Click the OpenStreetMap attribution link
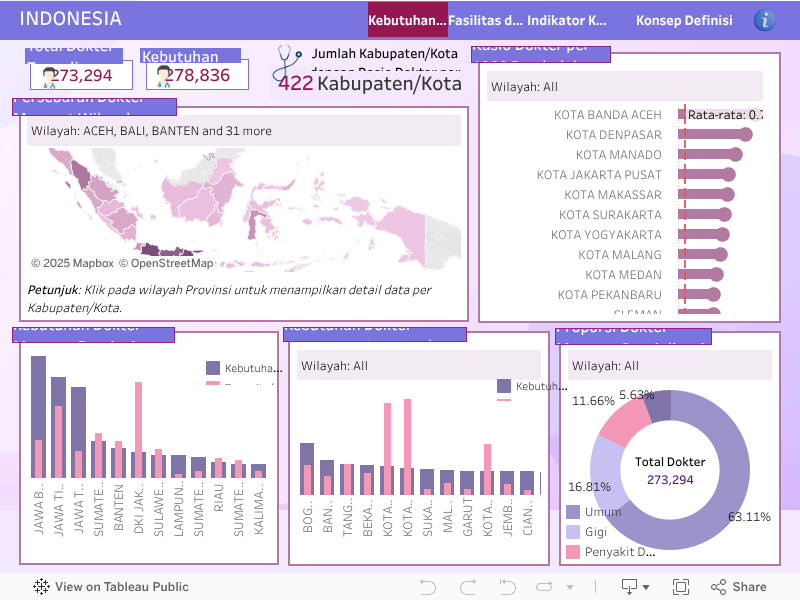This screenshot has height=600, width=800. coord(166,264)
